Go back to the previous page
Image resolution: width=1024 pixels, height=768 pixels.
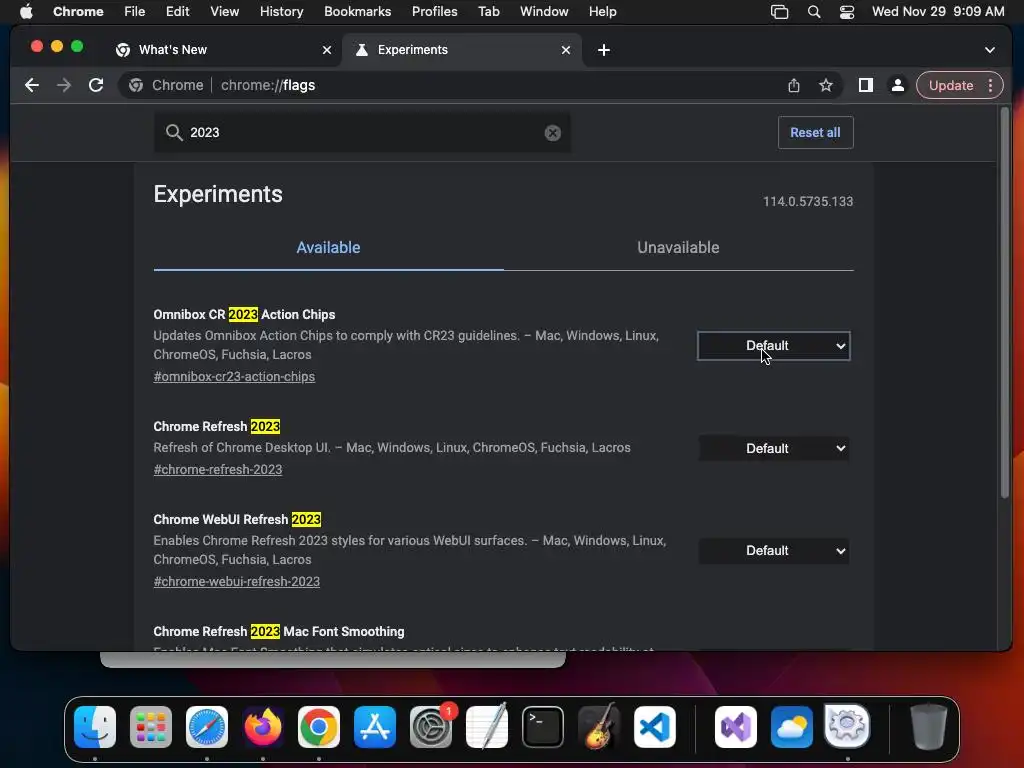click(x=31, y=86)
